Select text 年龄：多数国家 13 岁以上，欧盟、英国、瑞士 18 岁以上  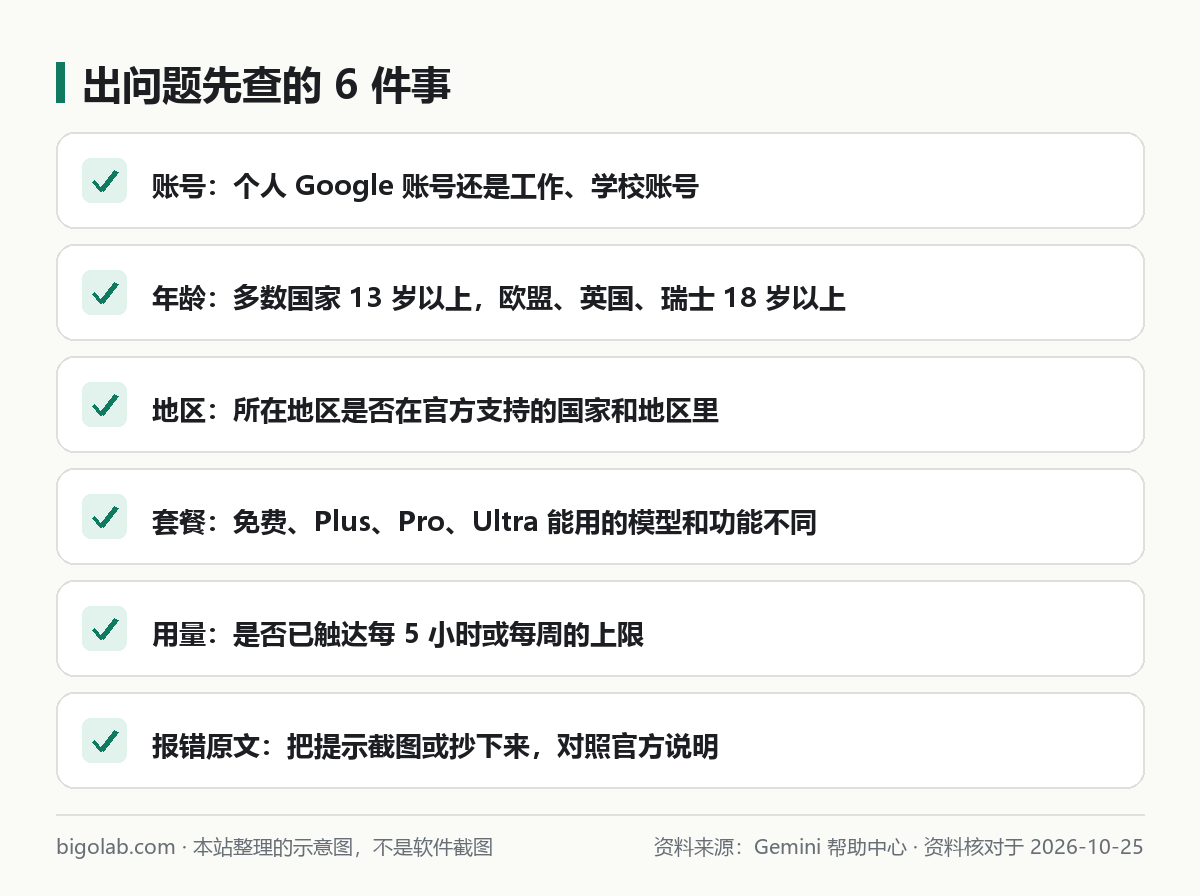pyautogui.click(x=499, y=298)
